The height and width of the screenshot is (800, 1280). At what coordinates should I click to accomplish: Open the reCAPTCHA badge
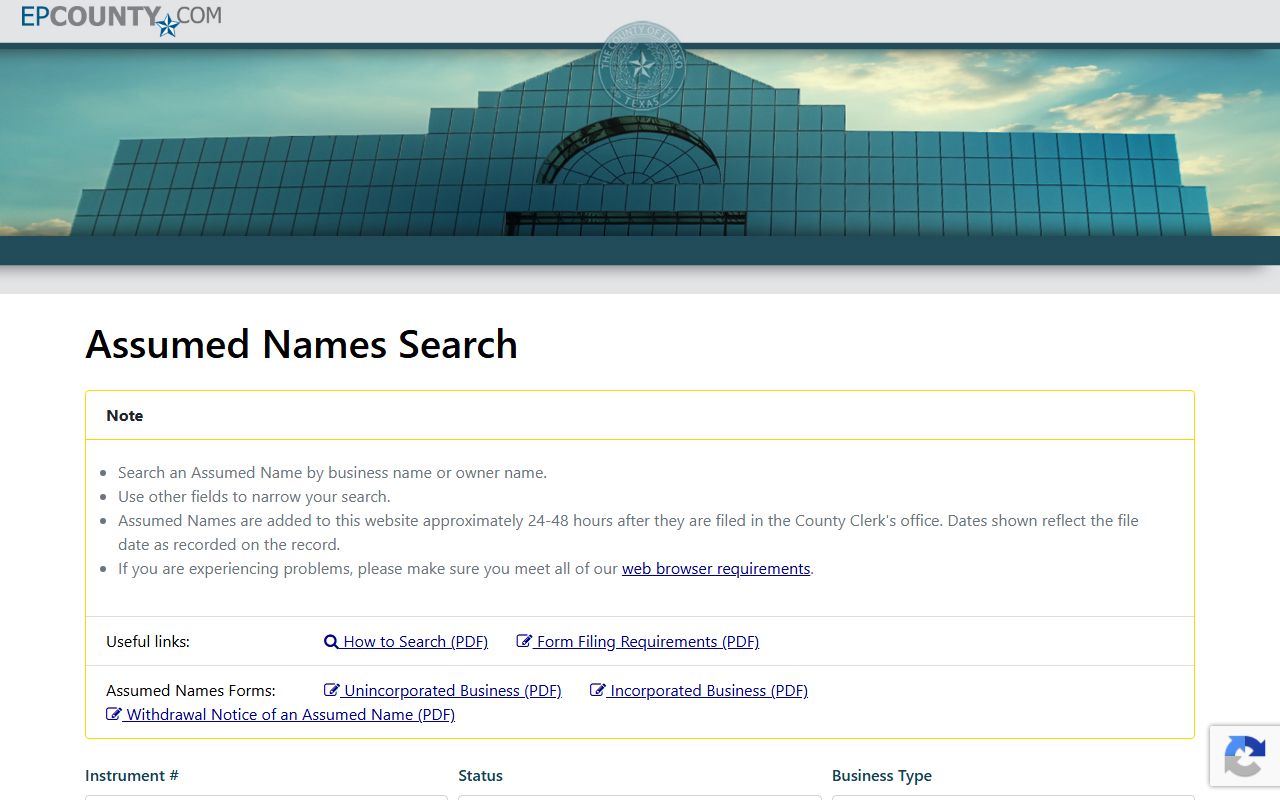1245,756
